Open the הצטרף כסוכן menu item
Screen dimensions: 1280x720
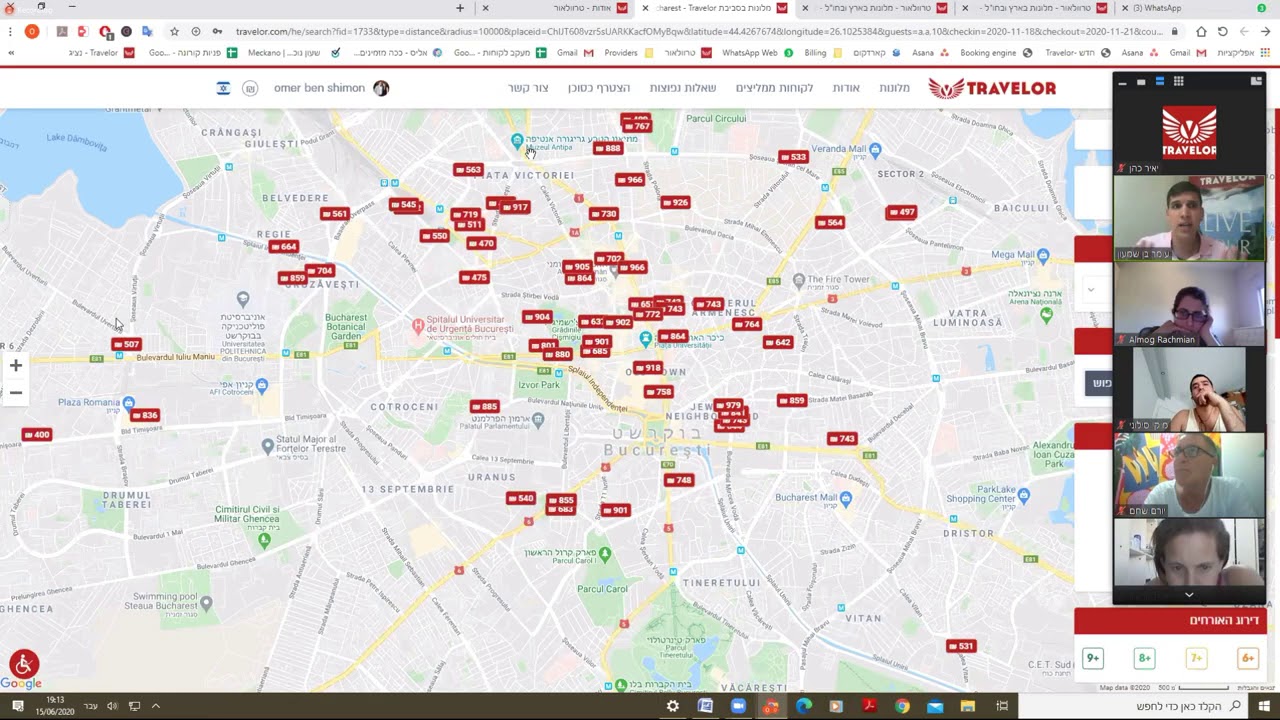click(x=599, y=88)
